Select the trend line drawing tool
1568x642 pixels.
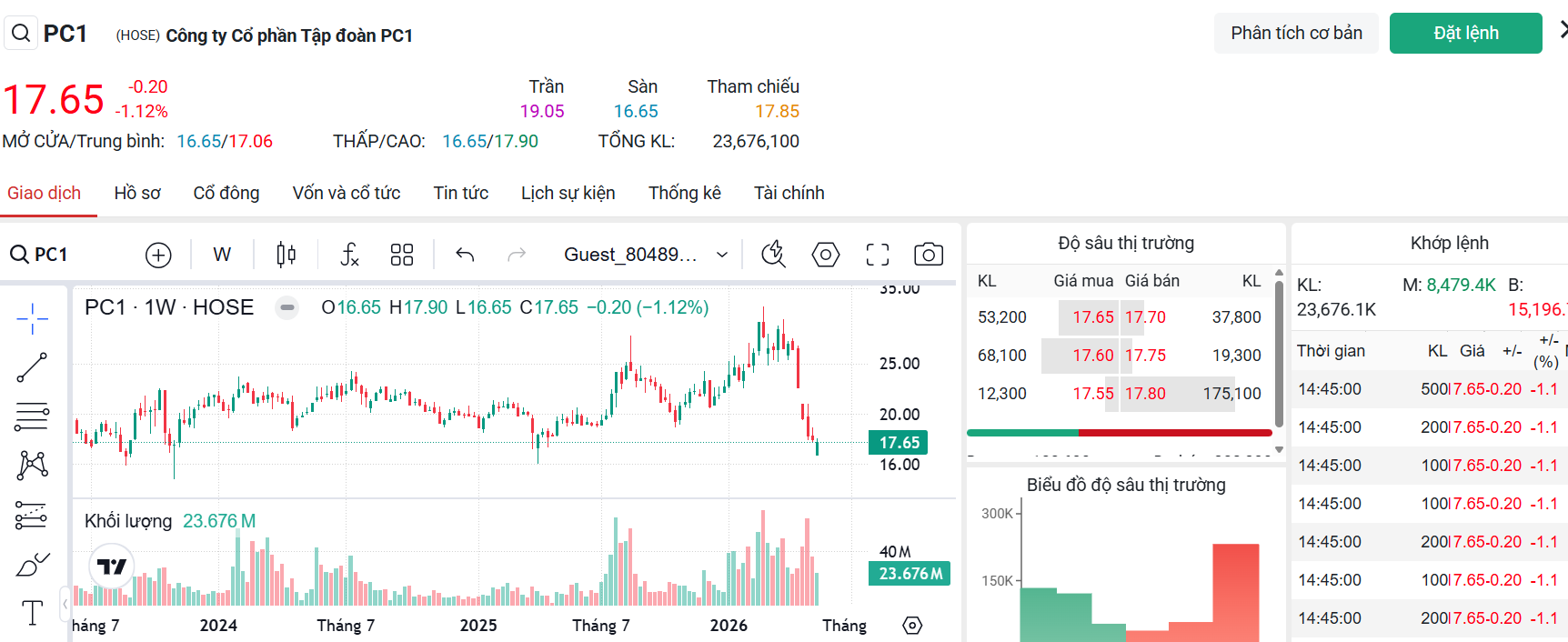[x=32, y=367]
